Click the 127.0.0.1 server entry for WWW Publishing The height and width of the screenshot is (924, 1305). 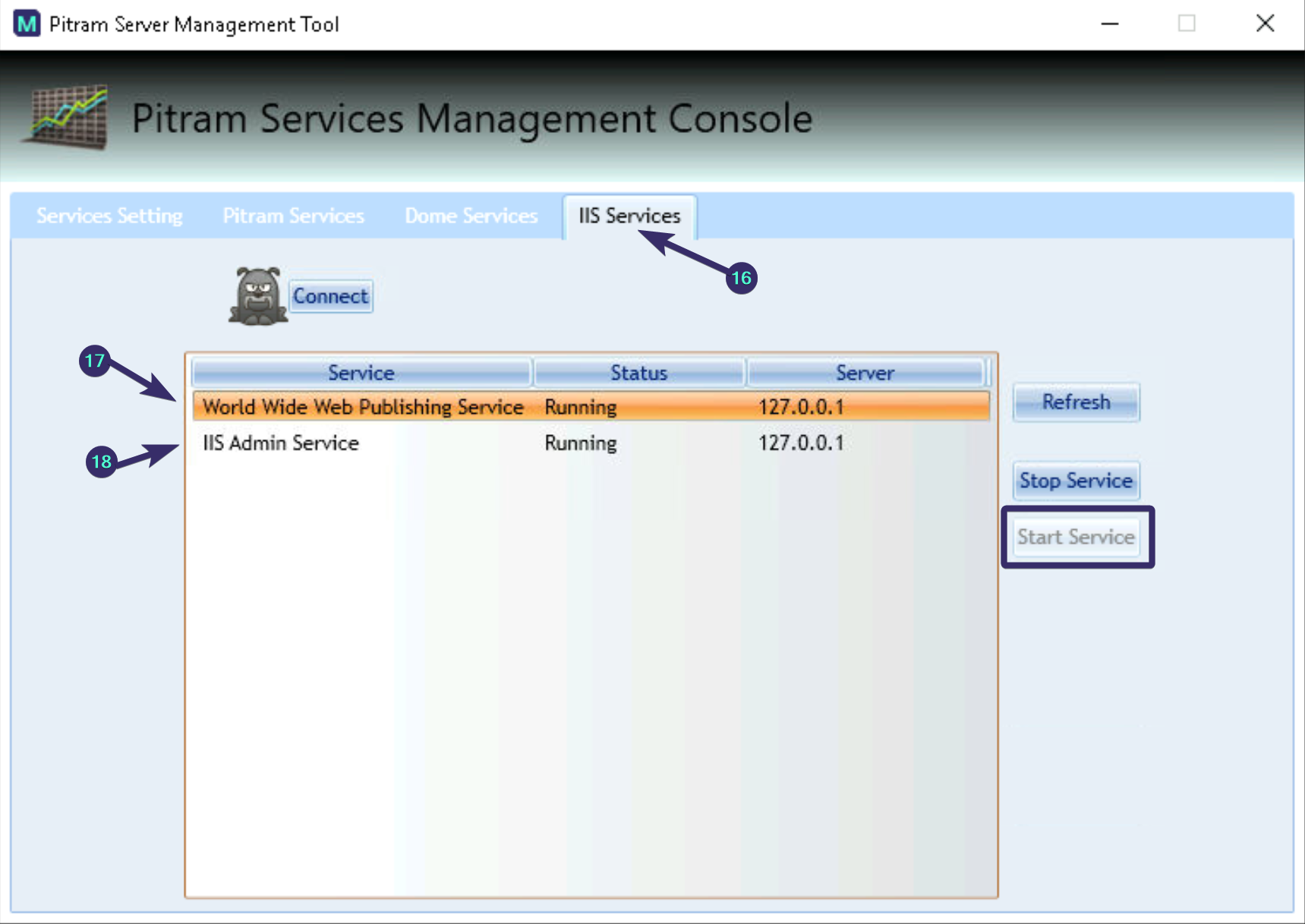pyautogui.click(x=801, y=406)
